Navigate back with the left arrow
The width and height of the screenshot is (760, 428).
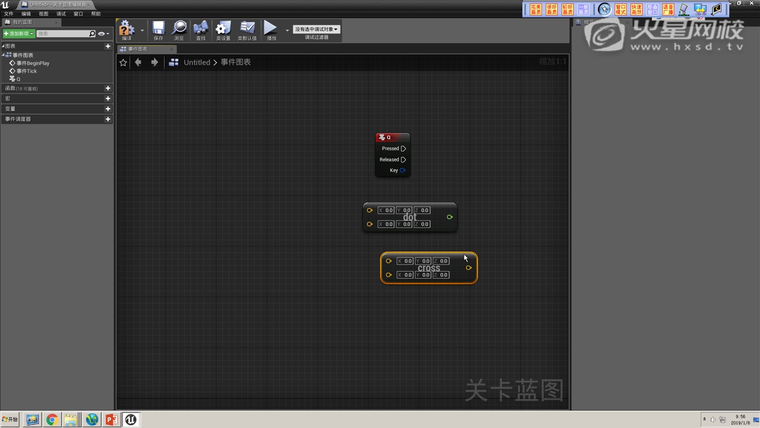click(x=138, y=62)
